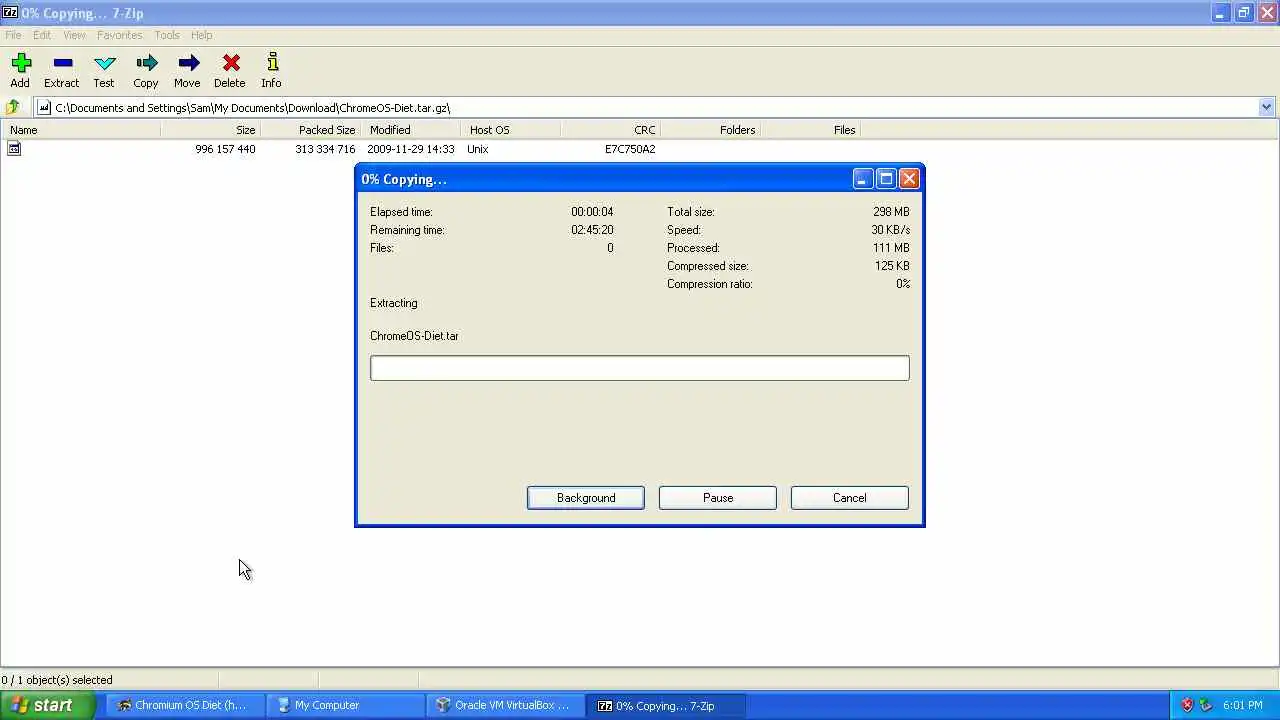
Task: Click the system clock showing 6:01 PM
Action: [1242, 705]
